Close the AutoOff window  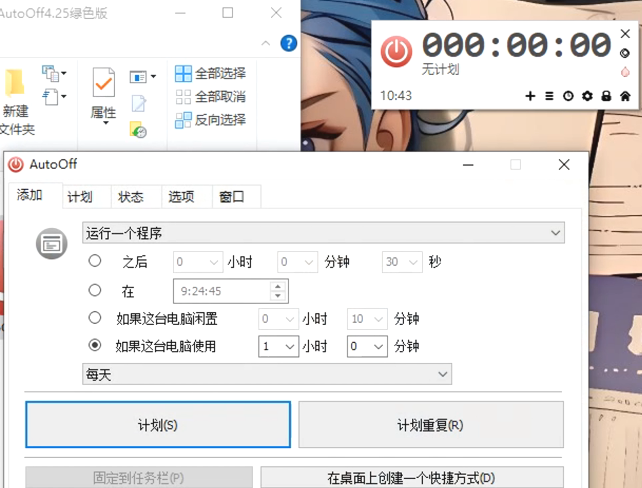point(564,165)
